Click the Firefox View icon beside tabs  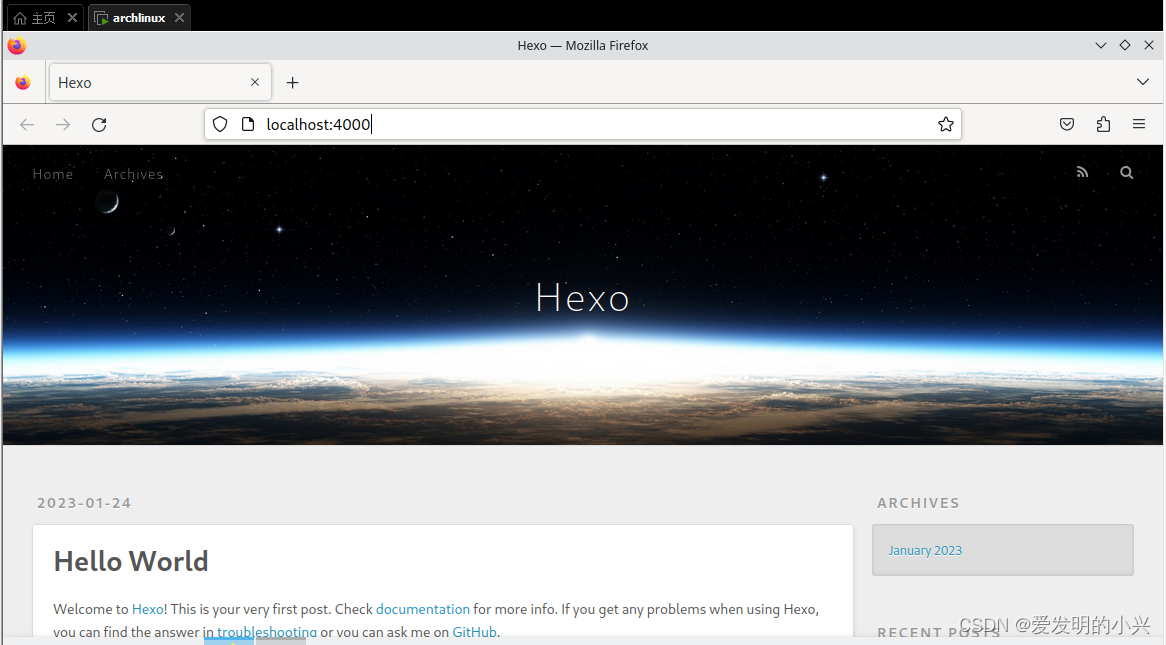pyautogui.click(x=23, y=82)
